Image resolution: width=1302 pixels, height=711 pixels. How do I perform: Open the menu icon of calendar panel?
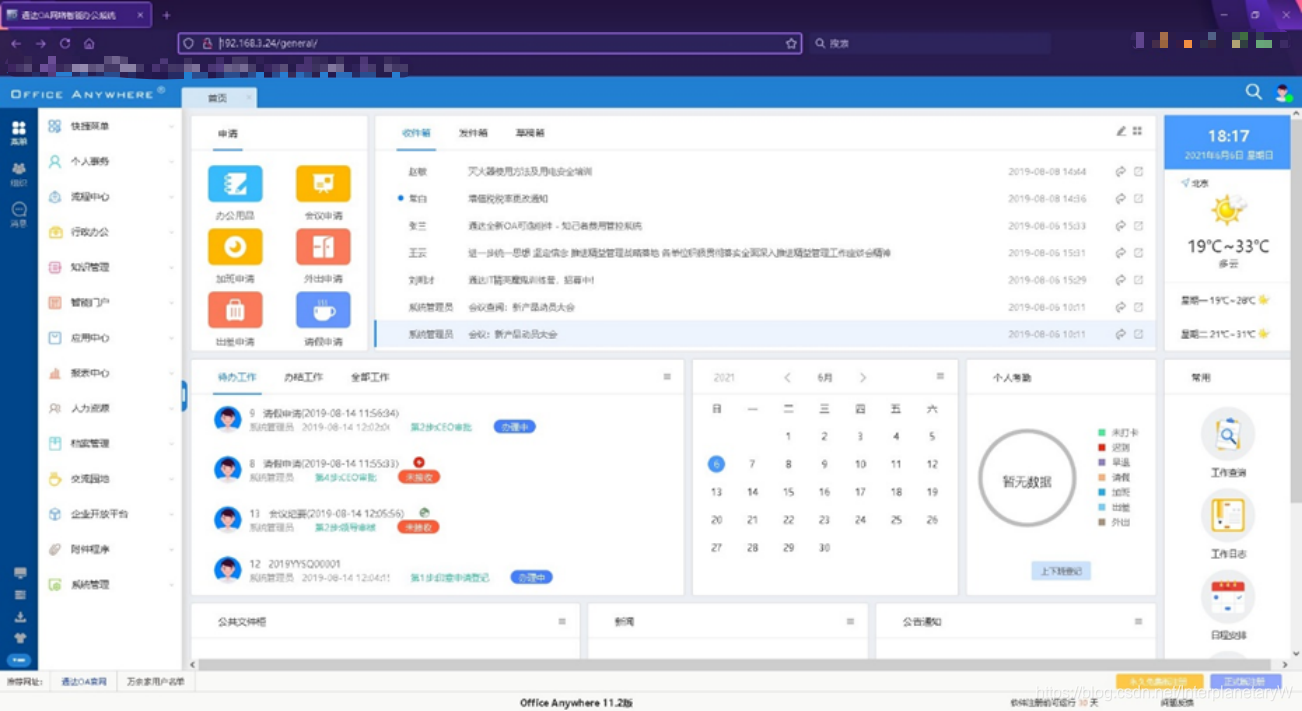pos(940,377)
